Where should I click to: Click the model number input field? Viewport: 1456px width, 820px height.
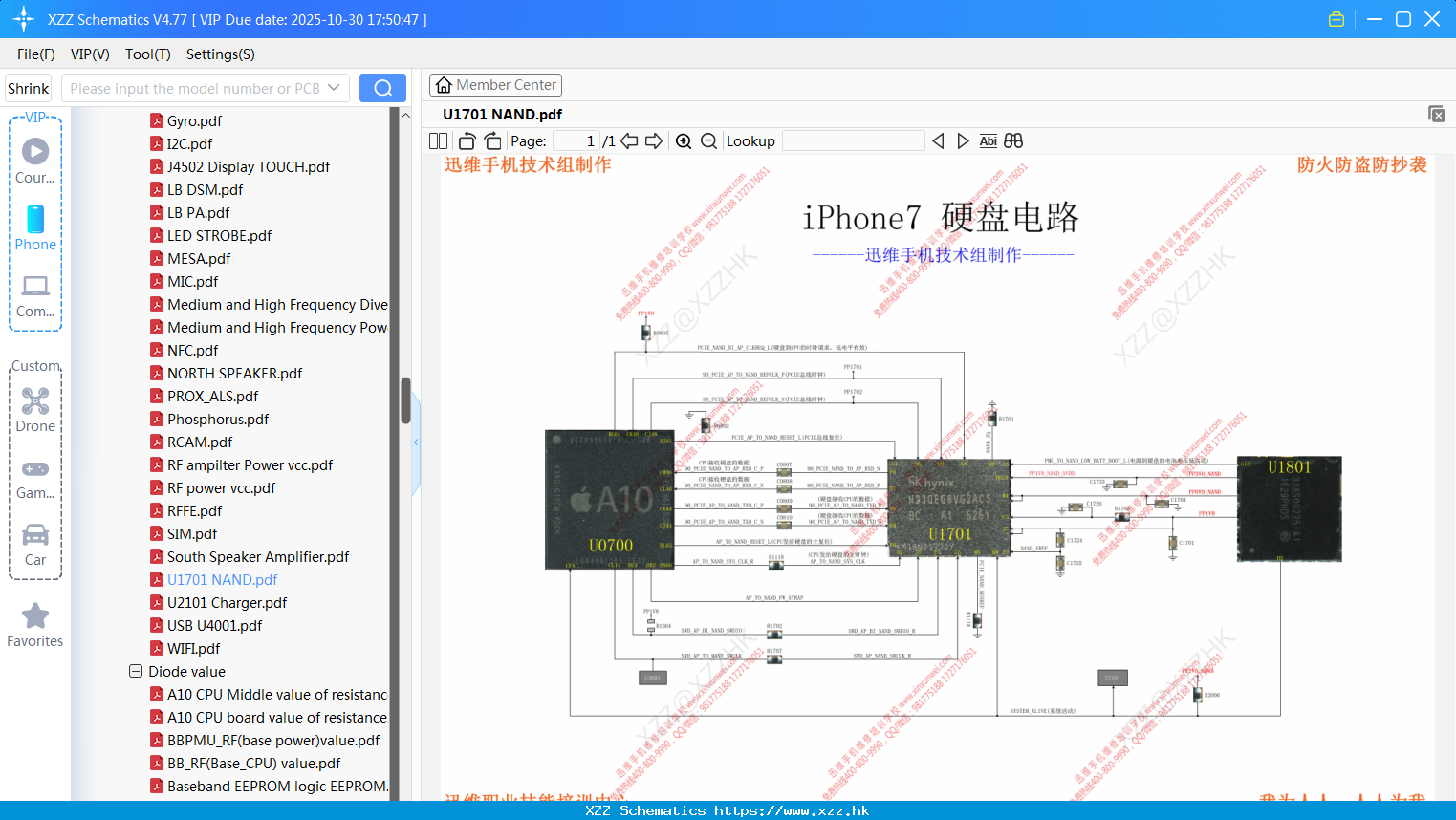click(x=194, y=88)
